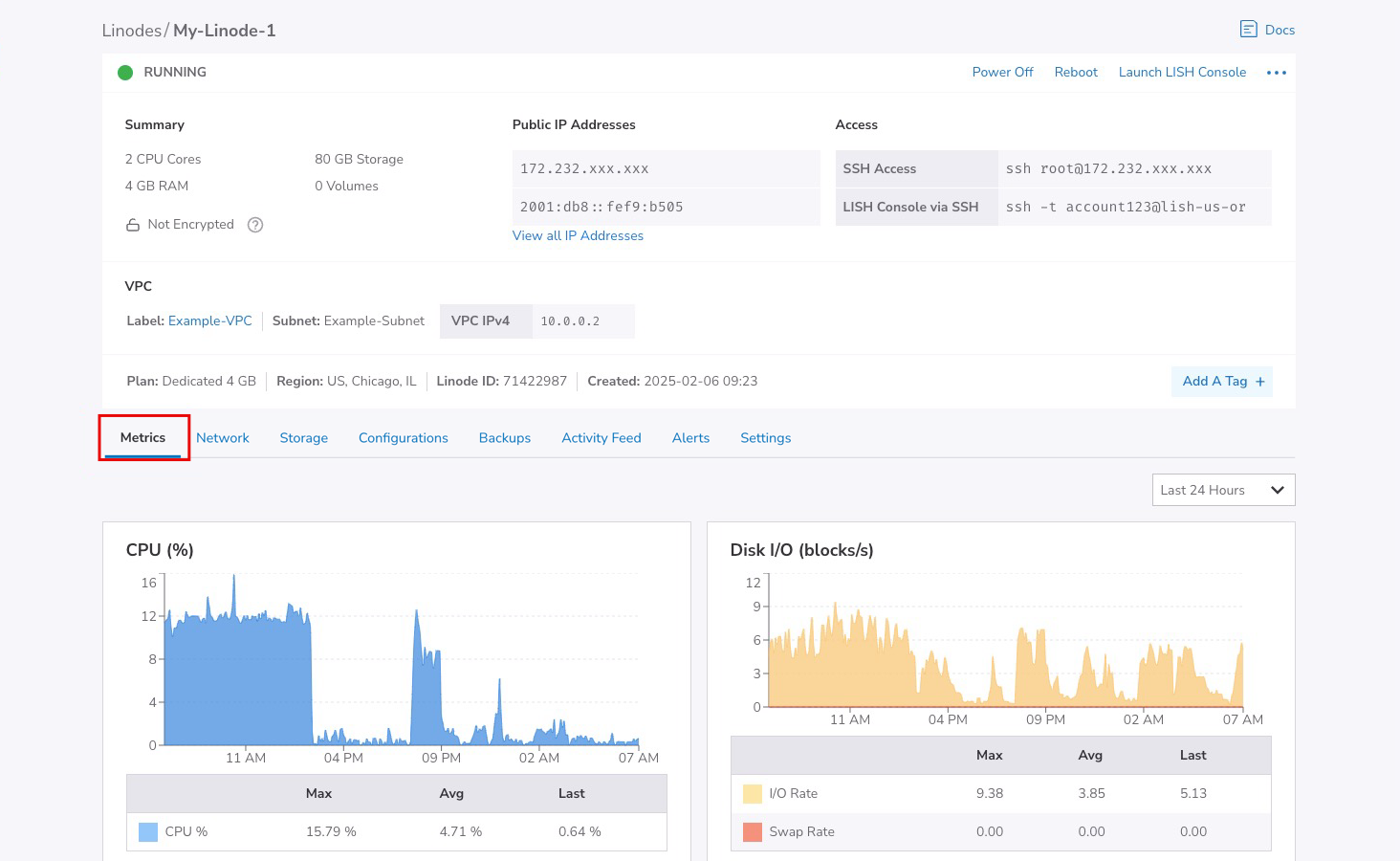Click the Not Encrypted lock icon
Screen dimensions: 1400x861
pos(133,225)
